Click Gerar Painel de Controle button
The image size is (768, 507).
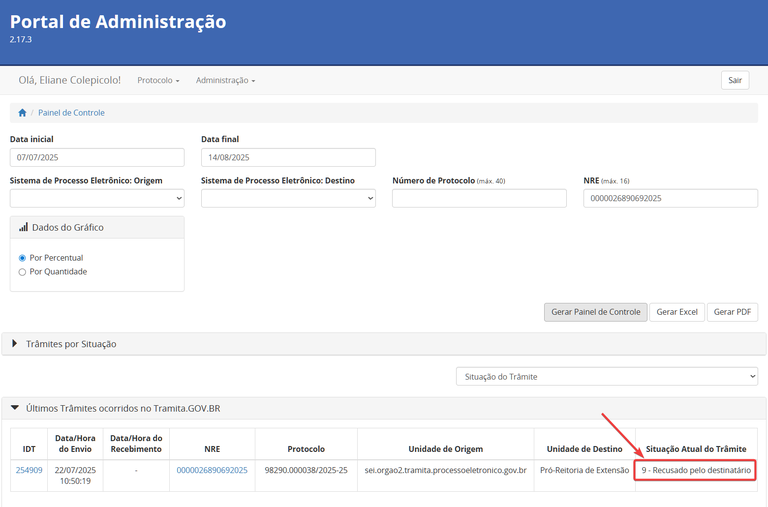click(595, 312)
